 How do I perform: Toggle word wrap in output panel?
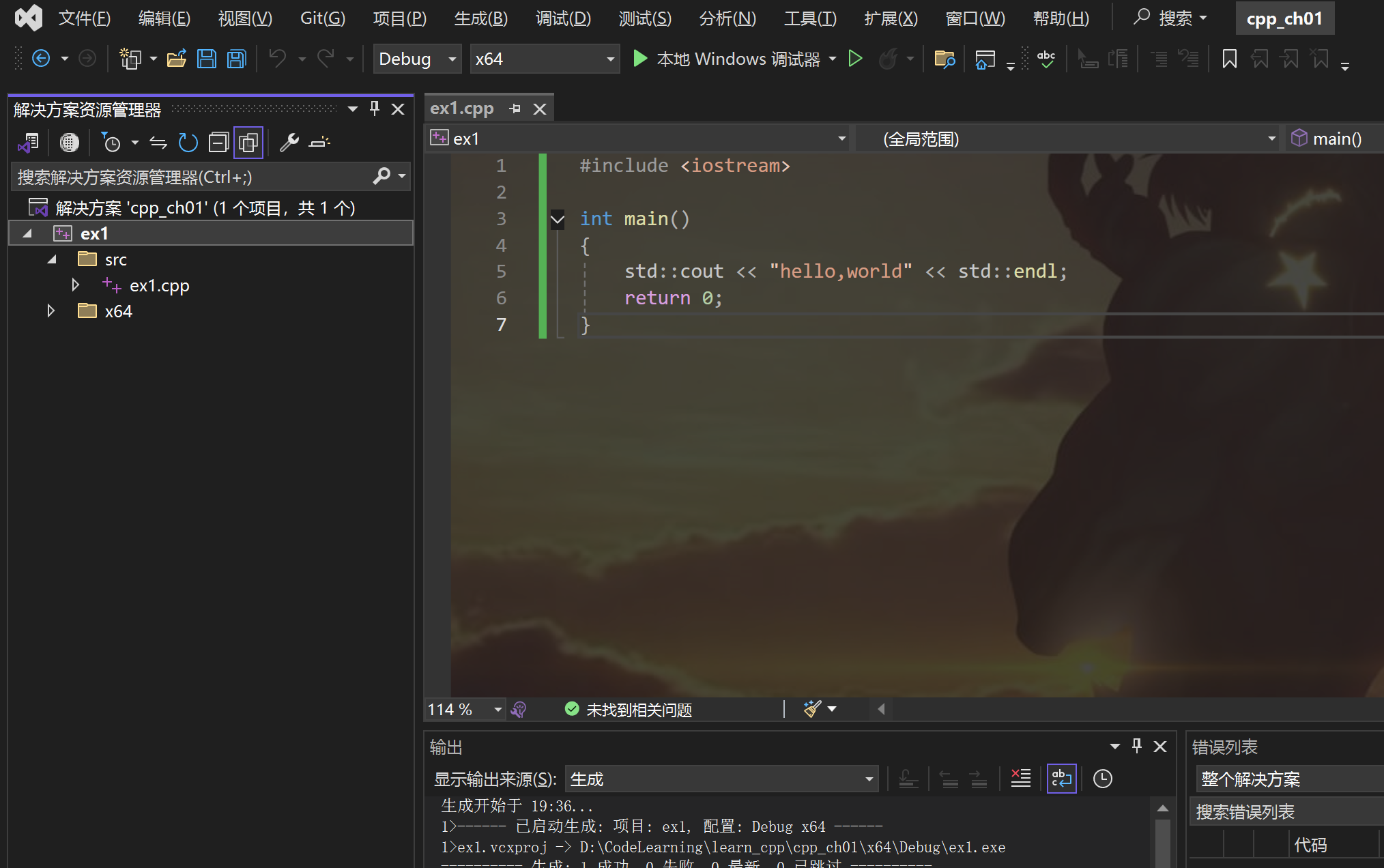pos(1061,779)
